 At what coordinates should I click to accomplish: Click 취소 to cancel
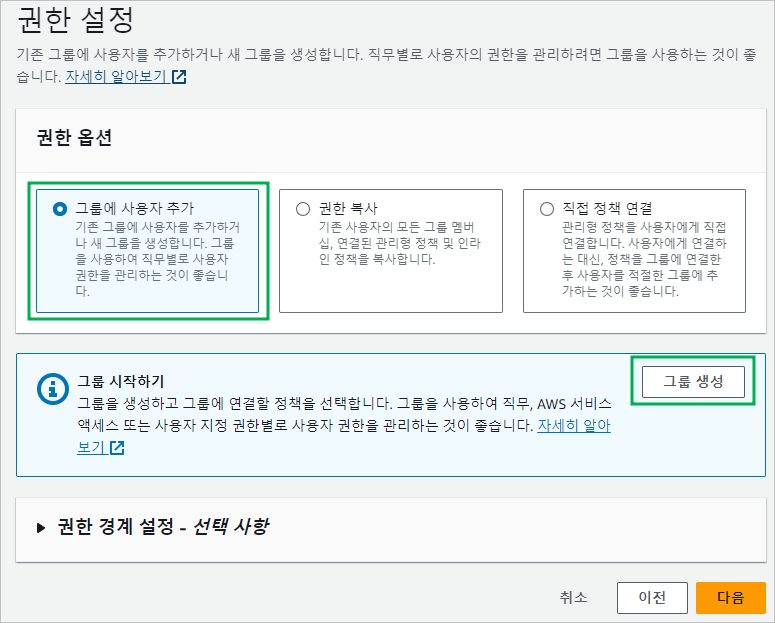573,597
